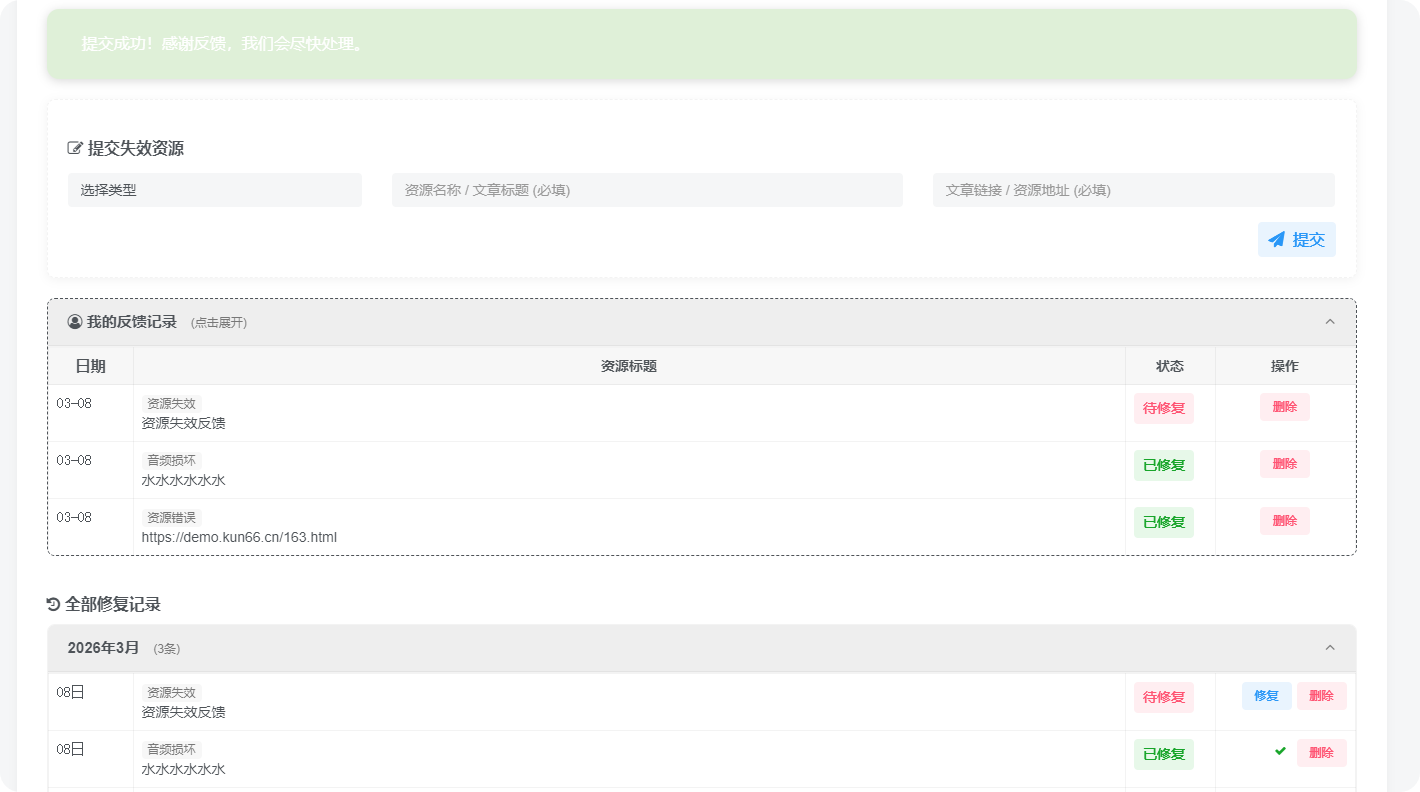
Task: Focus the 文章链接 / 资源地址 input field
Action: 1133,190
